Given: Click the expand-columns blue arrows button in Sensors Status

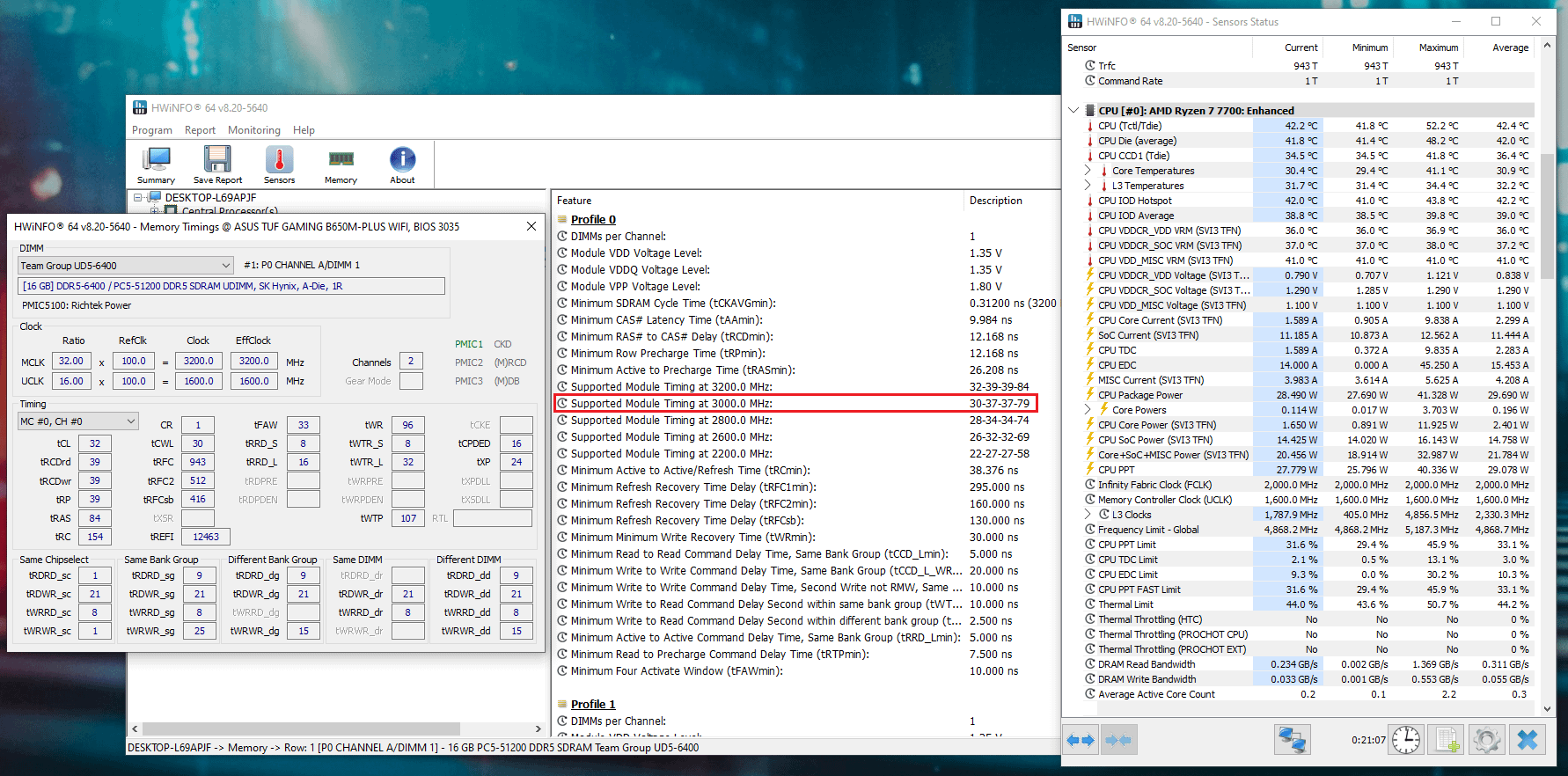Looking at the screenshot, I should click(x=1081, y=740).
